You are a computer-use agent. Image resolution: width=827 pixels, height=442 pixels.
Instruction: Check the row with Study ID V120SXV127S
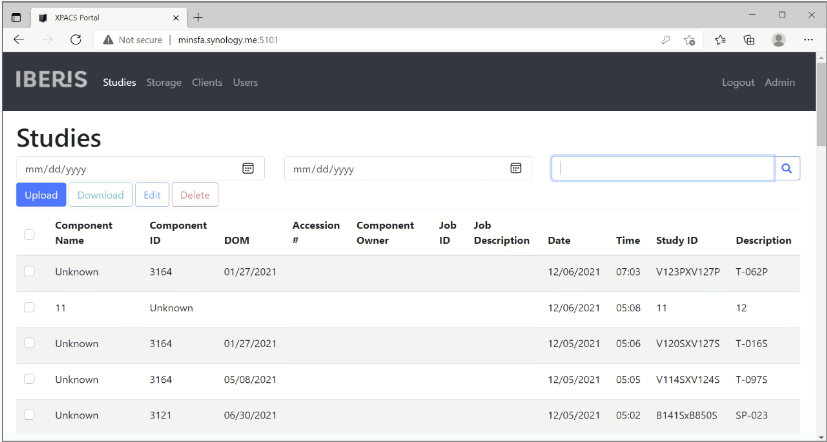(29, 343)
